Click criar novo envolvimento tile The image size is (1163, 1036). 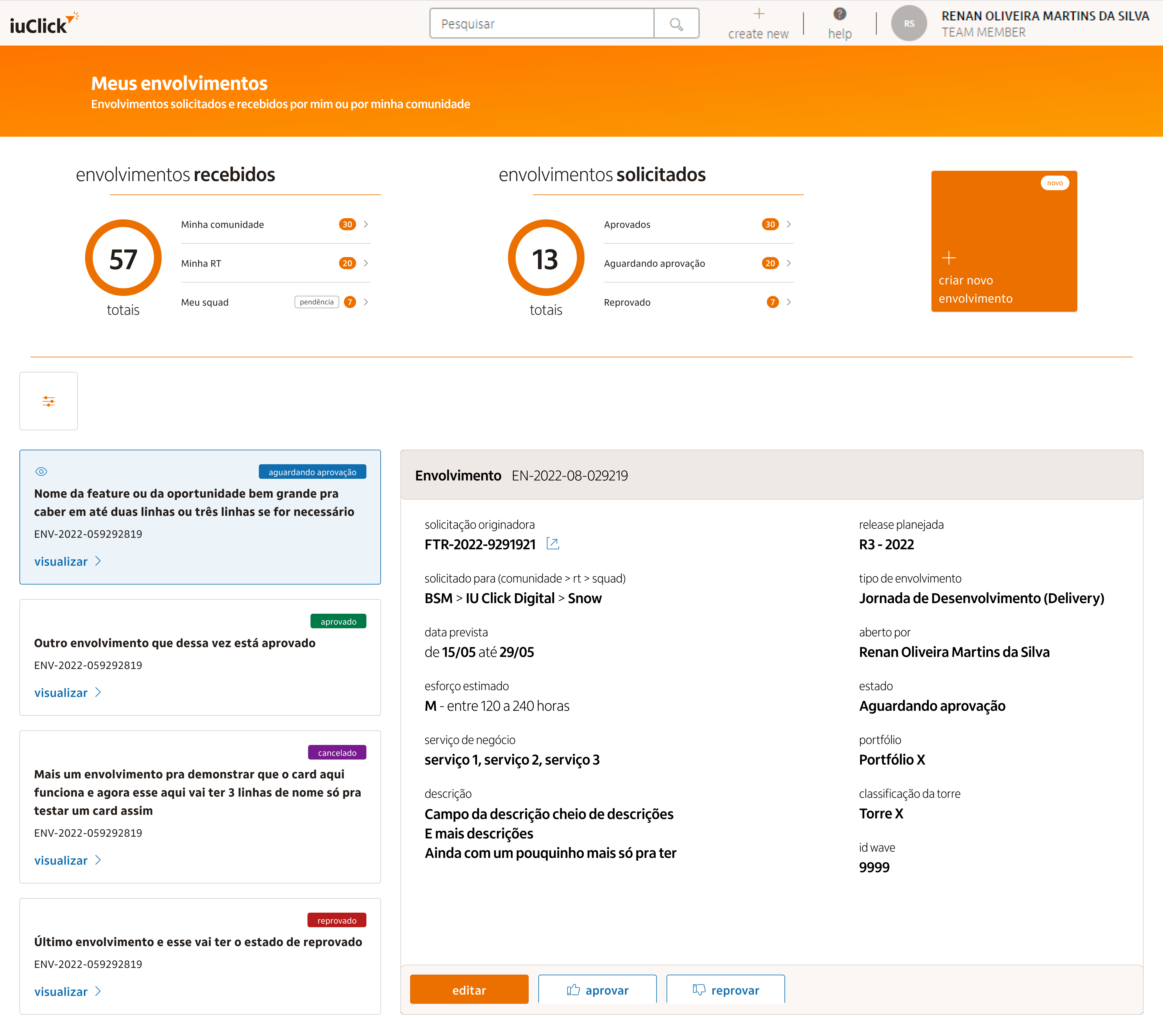click(1003, 241)
